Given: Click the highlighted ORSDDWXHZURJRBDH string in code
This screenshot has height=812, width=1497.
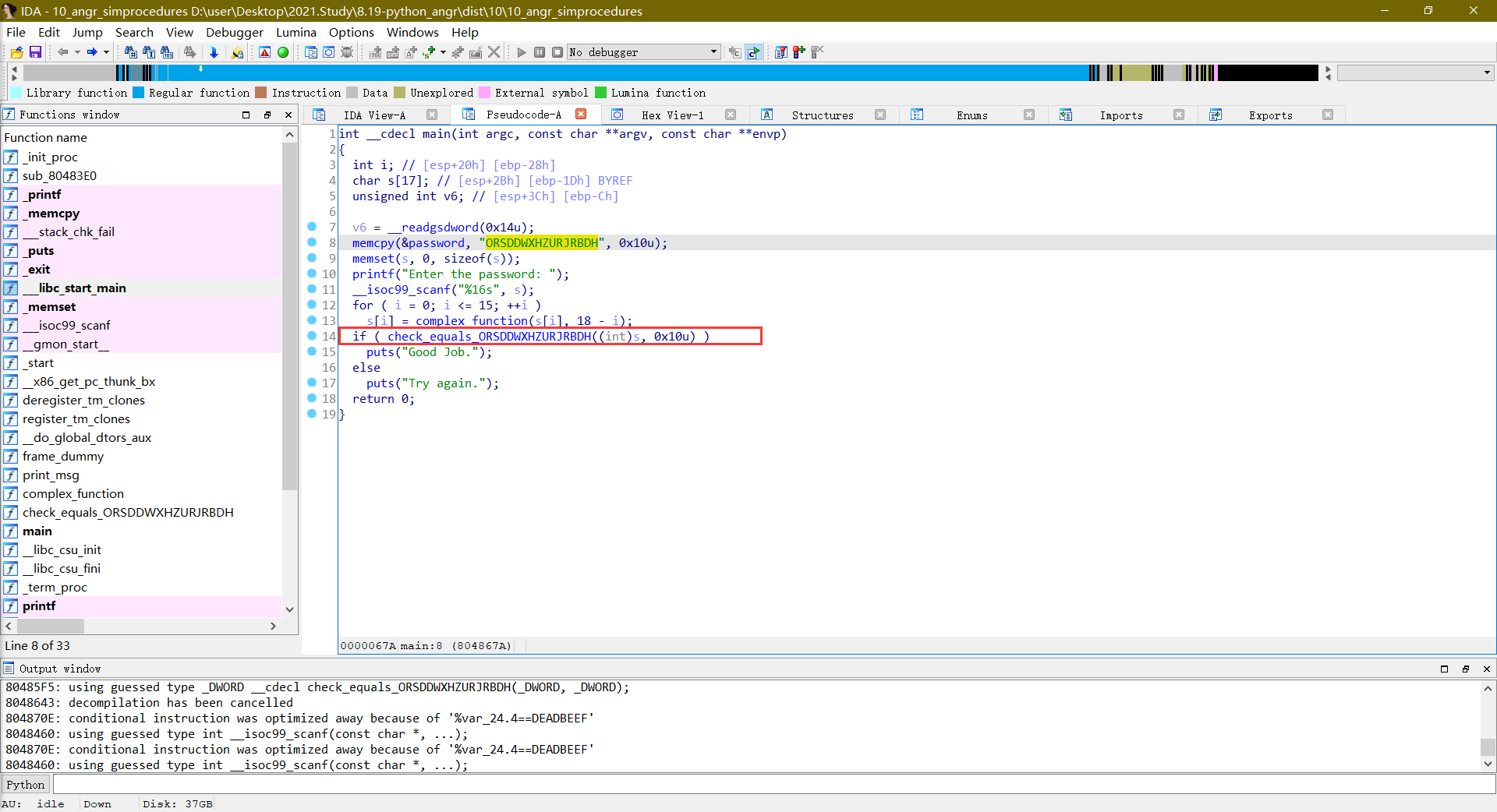Looking at the screenshot, I should pos(542,242).
